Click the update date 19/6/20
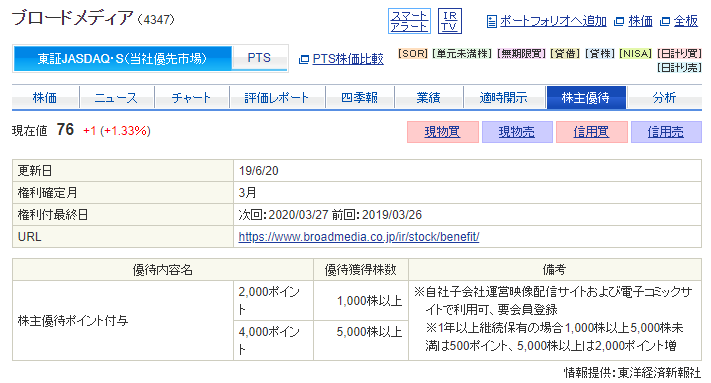The height and width of the screenshot is (383, 711). (258, 171)
